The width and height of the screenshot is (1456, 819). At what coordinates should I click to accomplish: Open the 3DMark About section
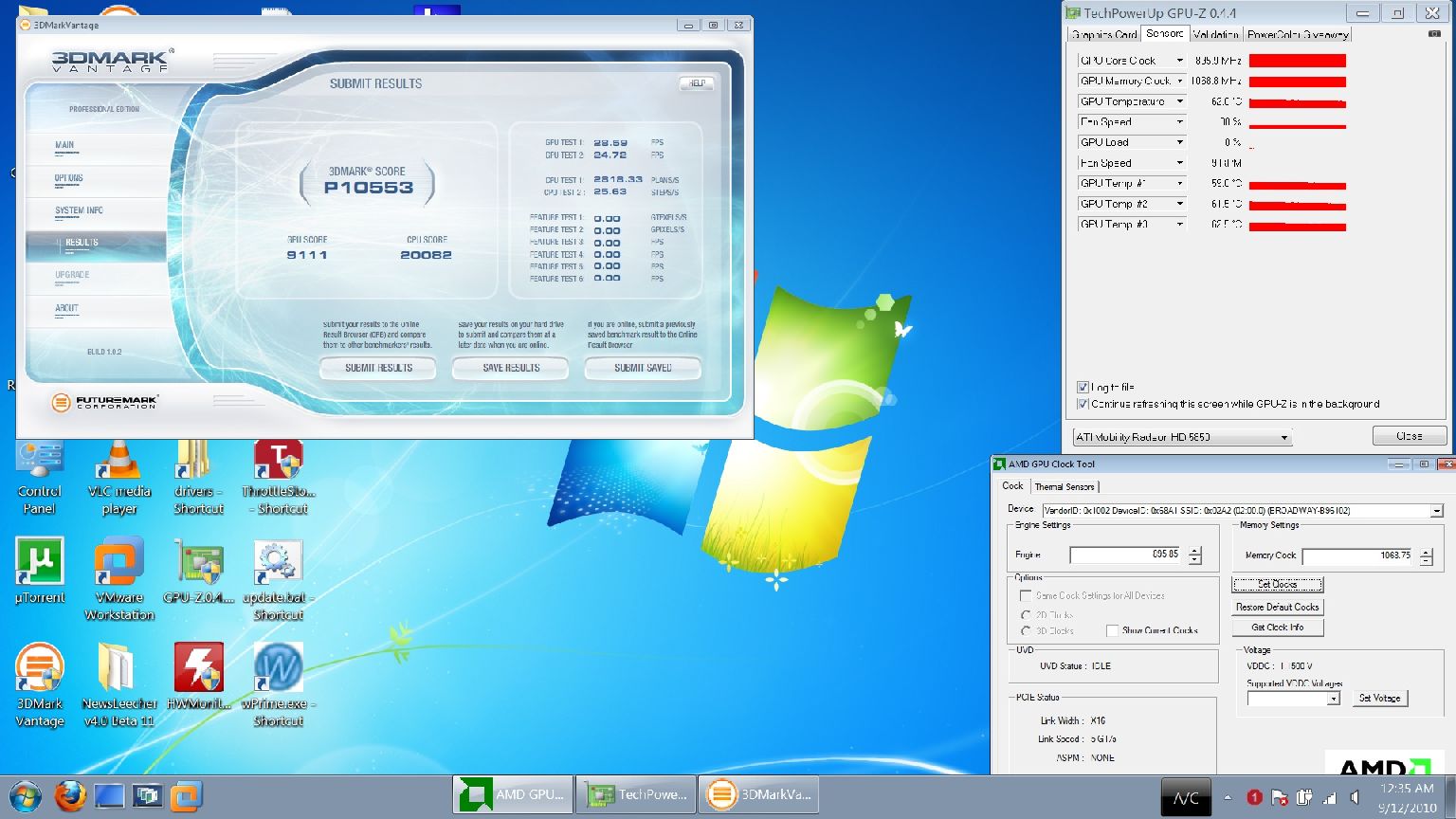pyautogui.click(x=66, y=308)
